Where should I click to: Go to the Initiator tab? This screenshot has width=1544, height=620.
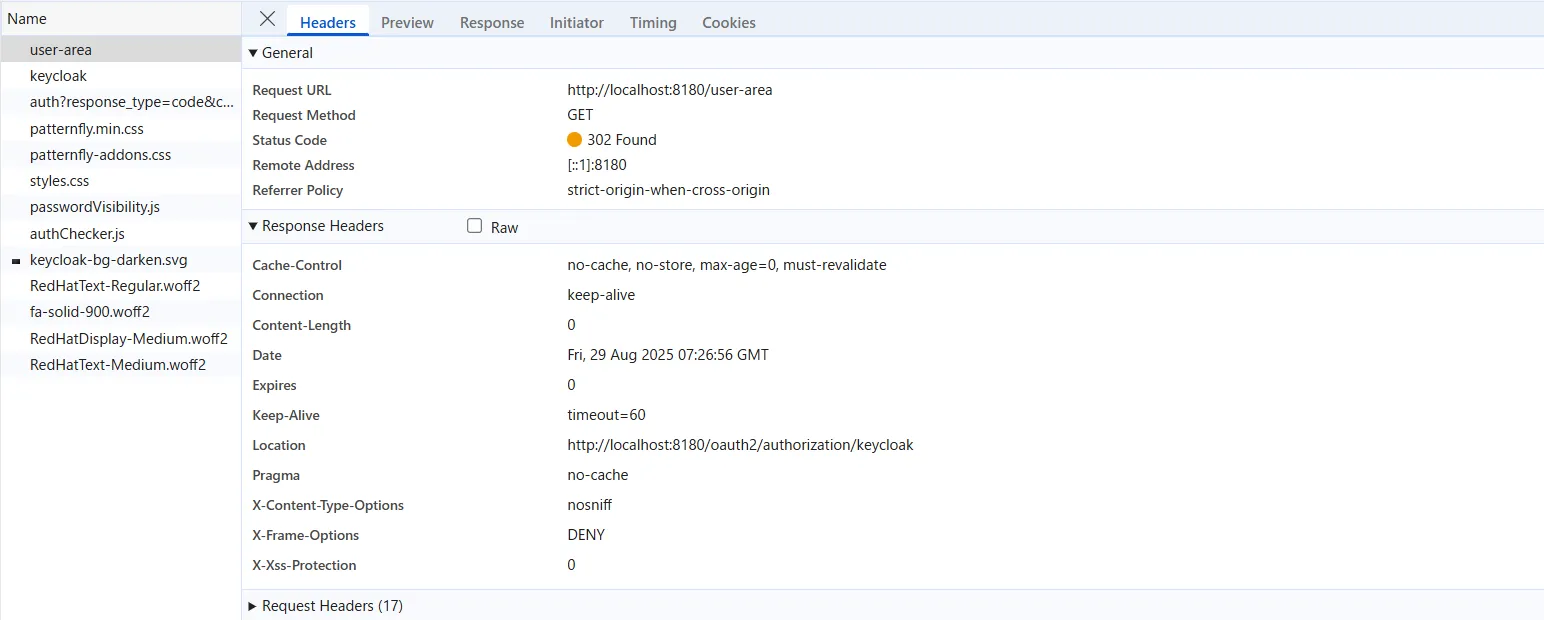(576, 22)
